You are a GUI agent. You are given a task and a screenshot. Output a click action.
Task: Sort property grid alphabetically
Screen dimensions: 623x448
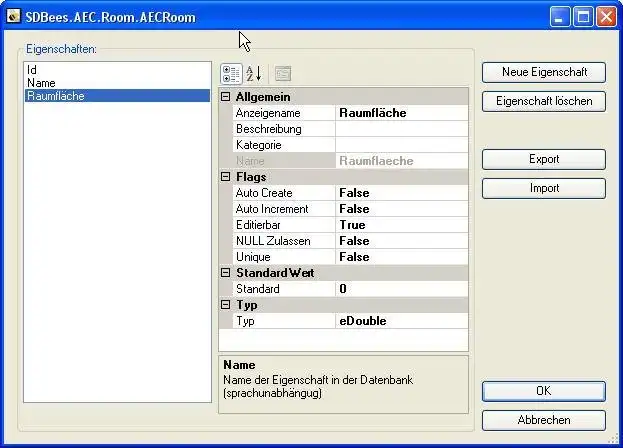253,74
